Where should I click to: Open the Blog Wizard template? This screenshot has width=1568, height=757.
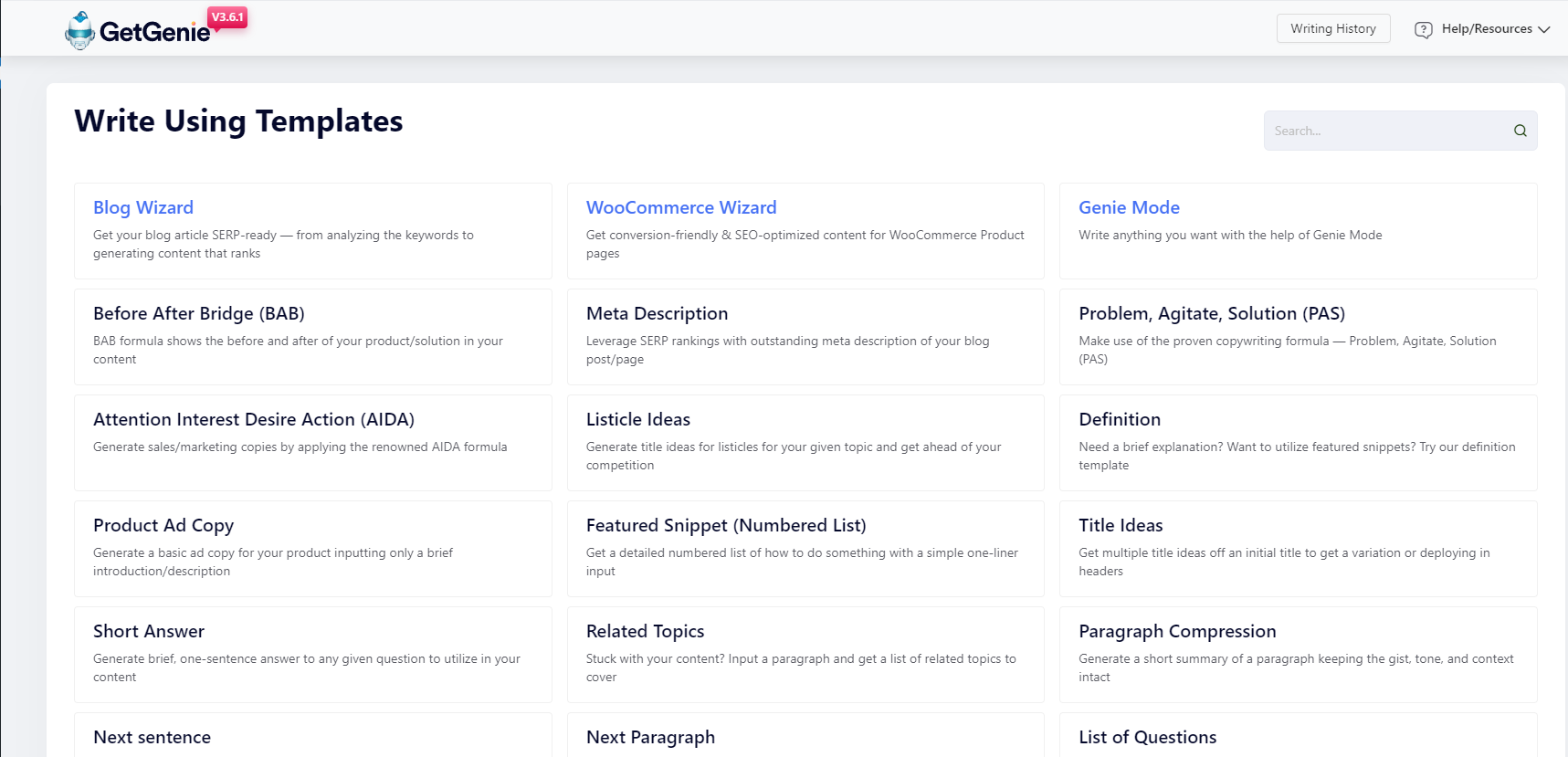click(313, 231)
